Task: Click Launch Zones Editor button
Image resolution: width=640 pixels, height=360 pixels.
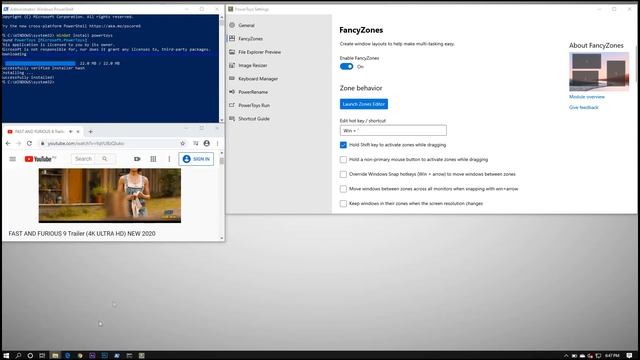Action: pyautogui.click(x=364, y=104)
